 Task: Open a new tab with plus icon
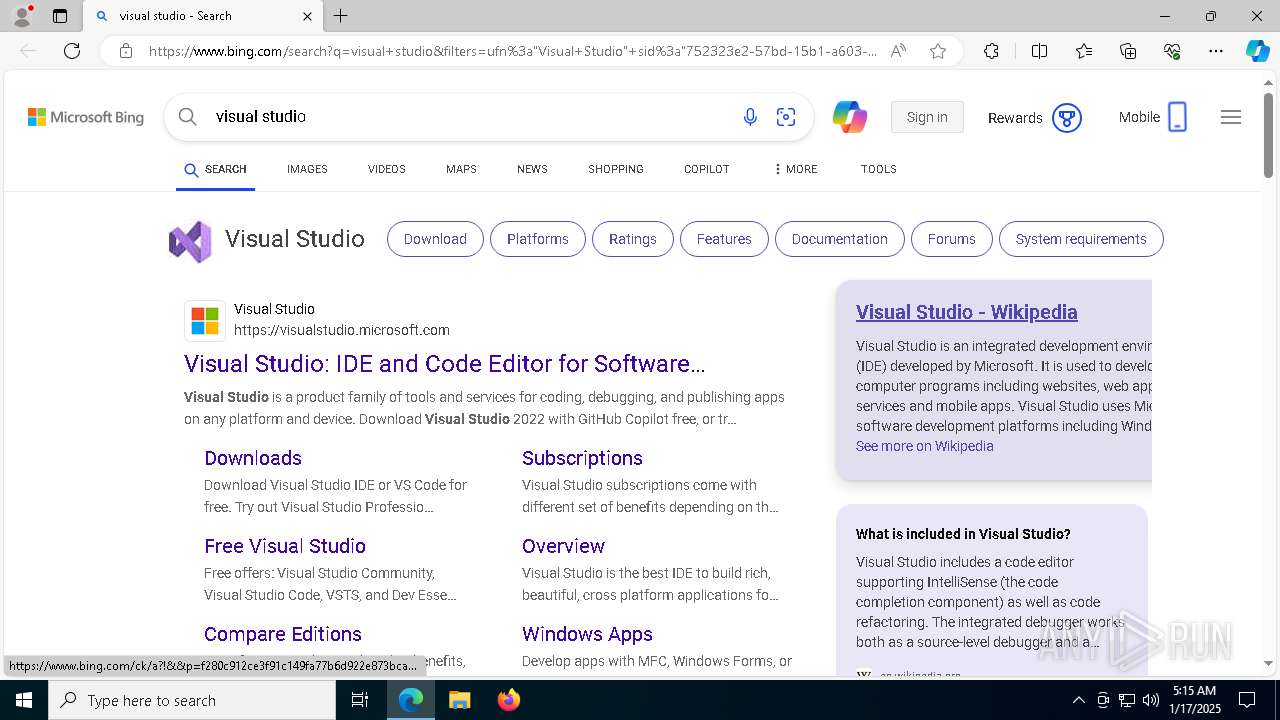[x=341, y=16]
